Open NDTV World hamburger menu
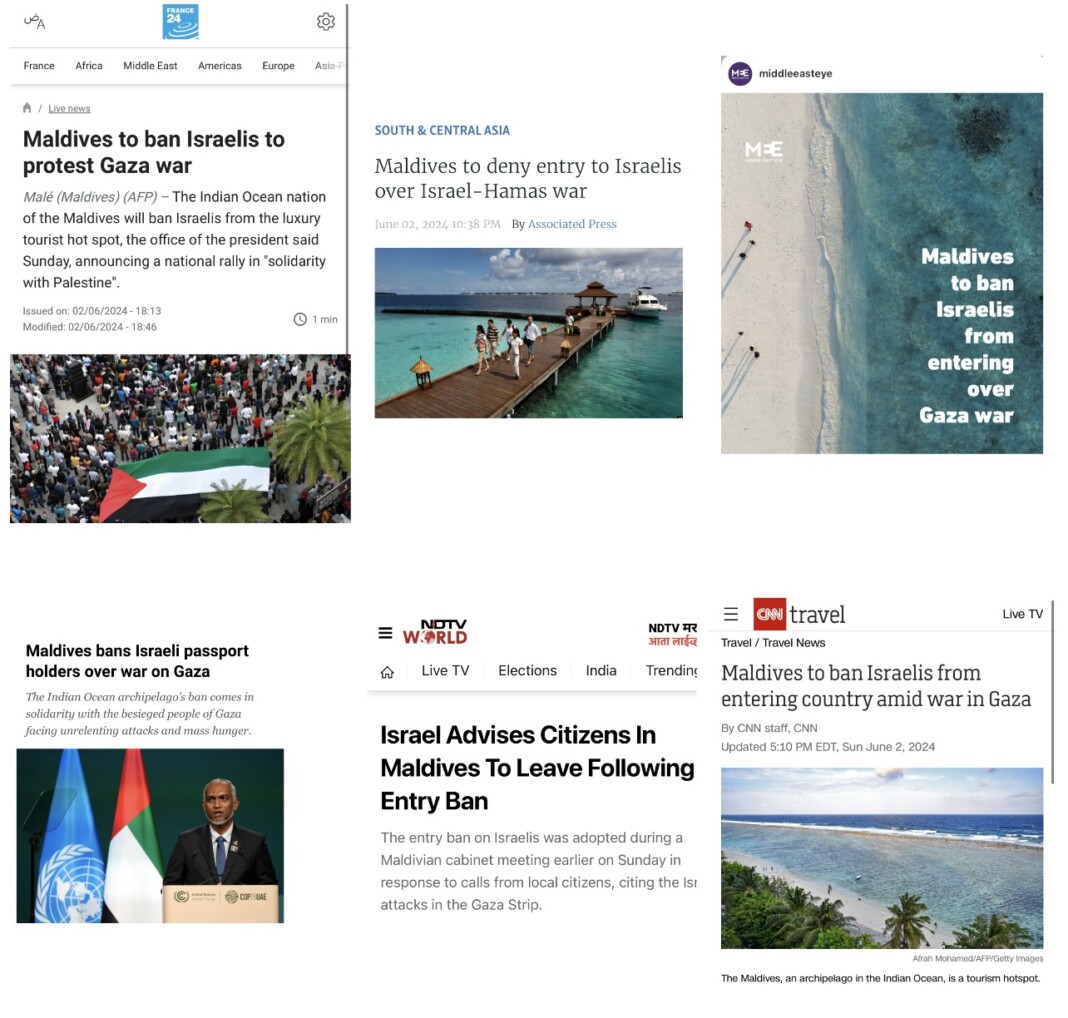The image size is (1068, 1018). (x=386, y=633)
